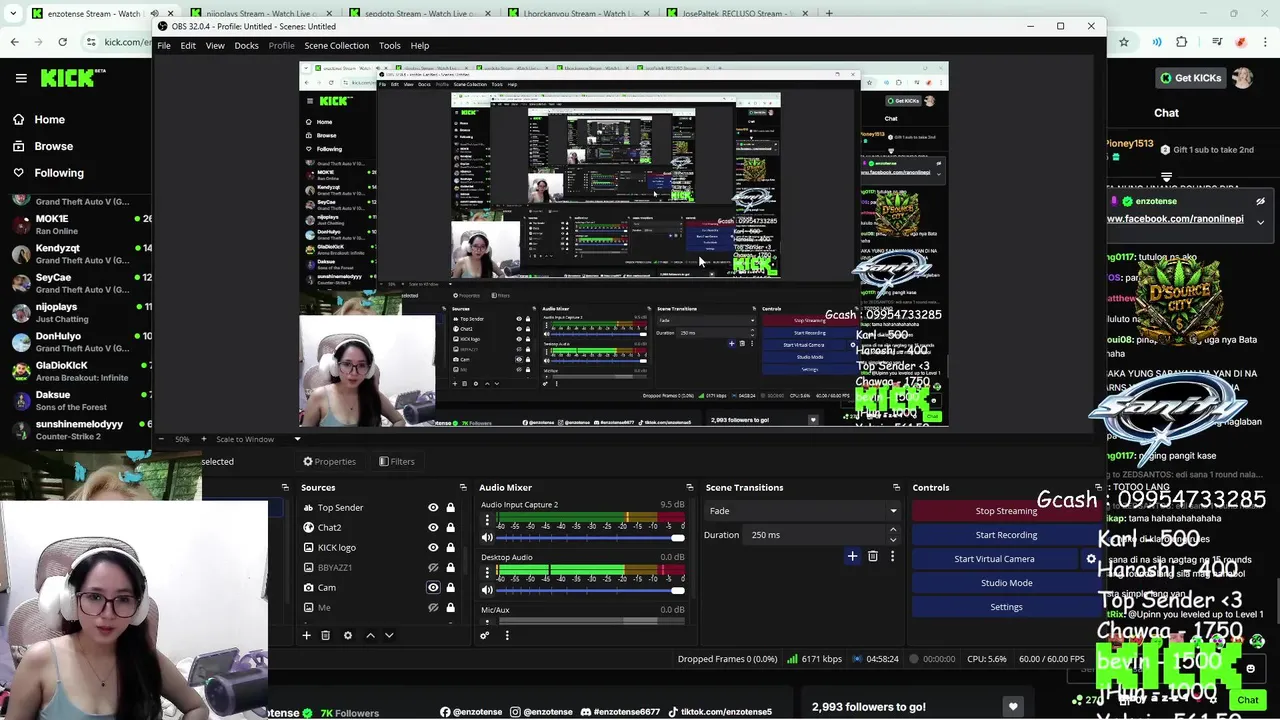Open source Properties button
Image resolution: width=1280 pixels, height=720 pixels.
pyautogui.click(x=329, y=461)
